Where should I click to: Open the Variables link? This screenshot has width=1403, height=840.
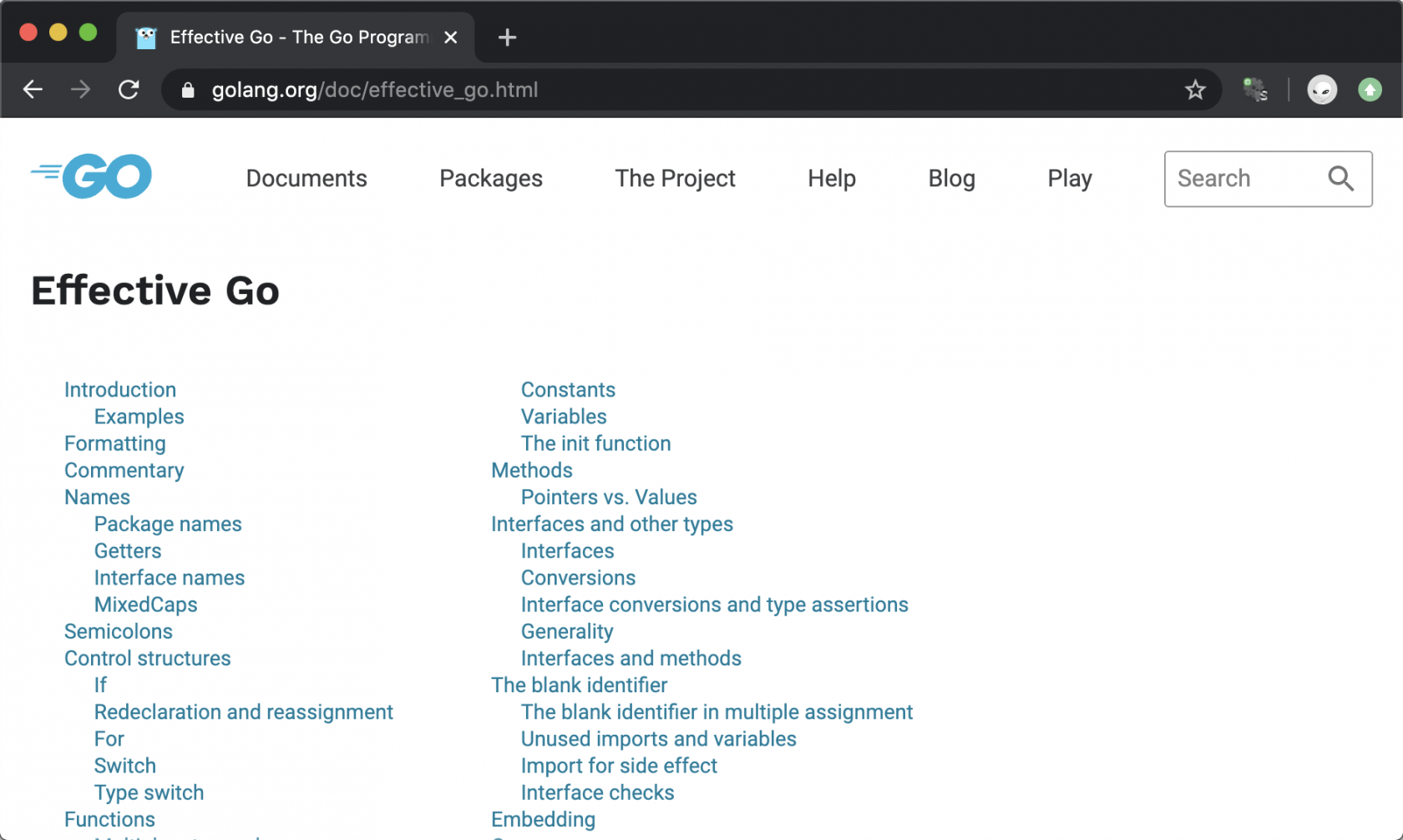click(564, 417)
